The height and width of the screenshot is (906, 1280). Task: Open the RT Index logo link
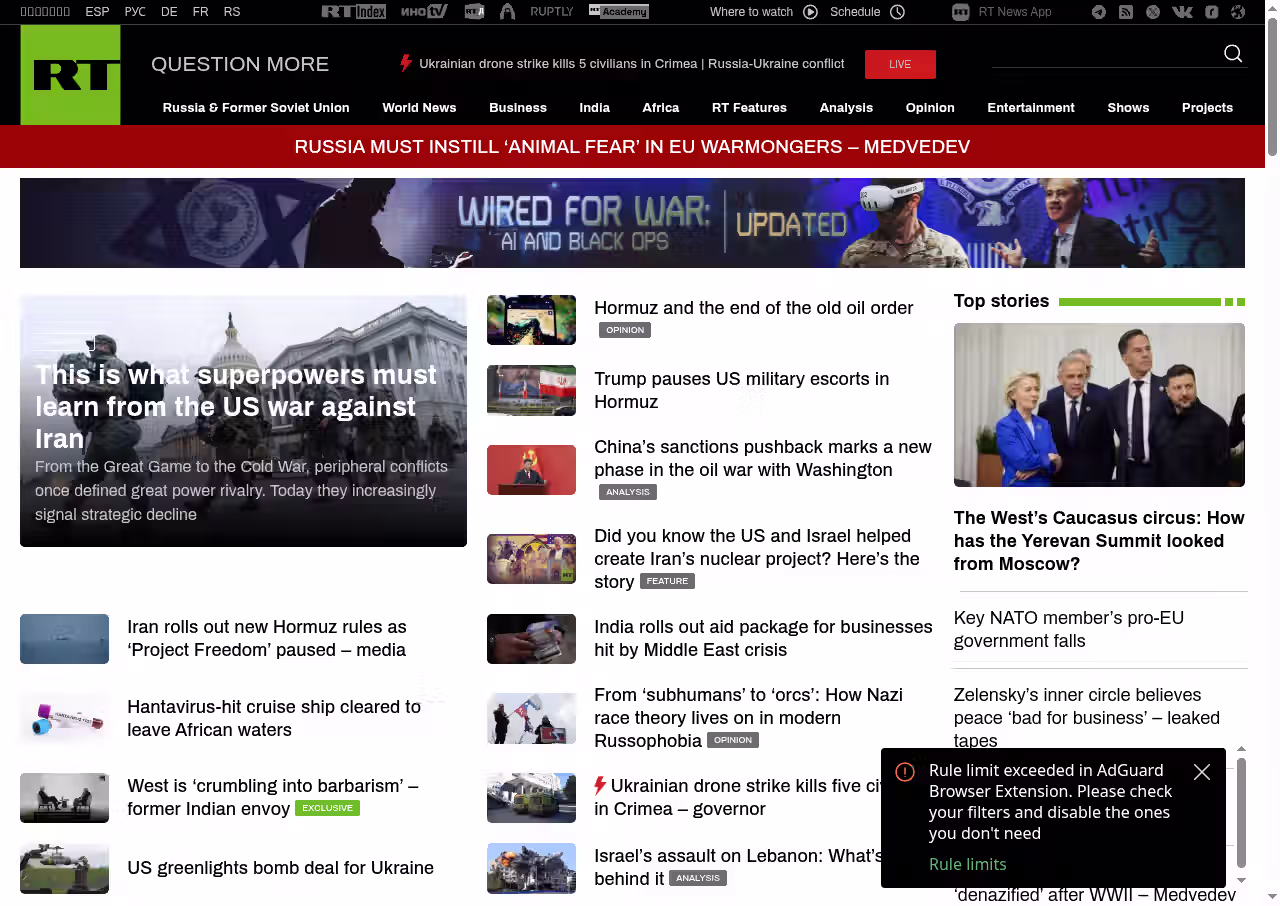[353, 12]
